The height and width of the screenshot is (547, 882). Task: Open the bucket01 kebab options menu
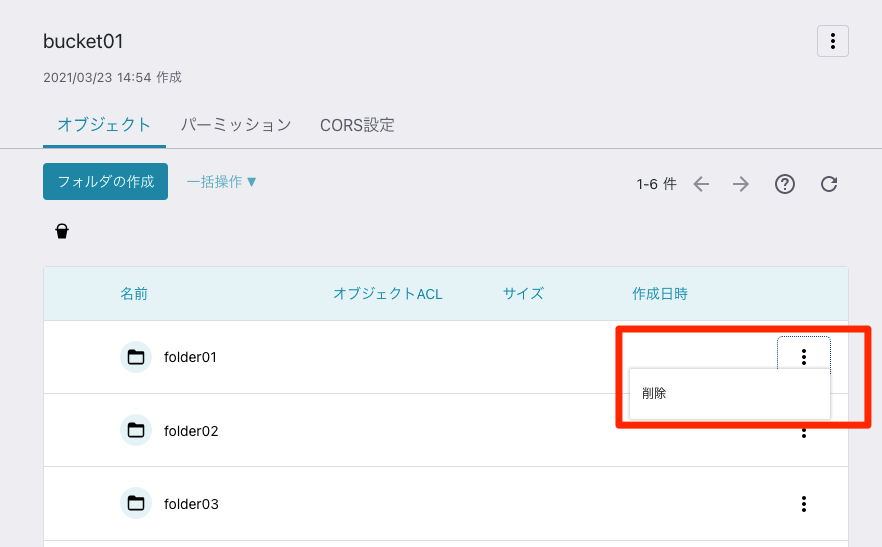click(x=832, y=41)
